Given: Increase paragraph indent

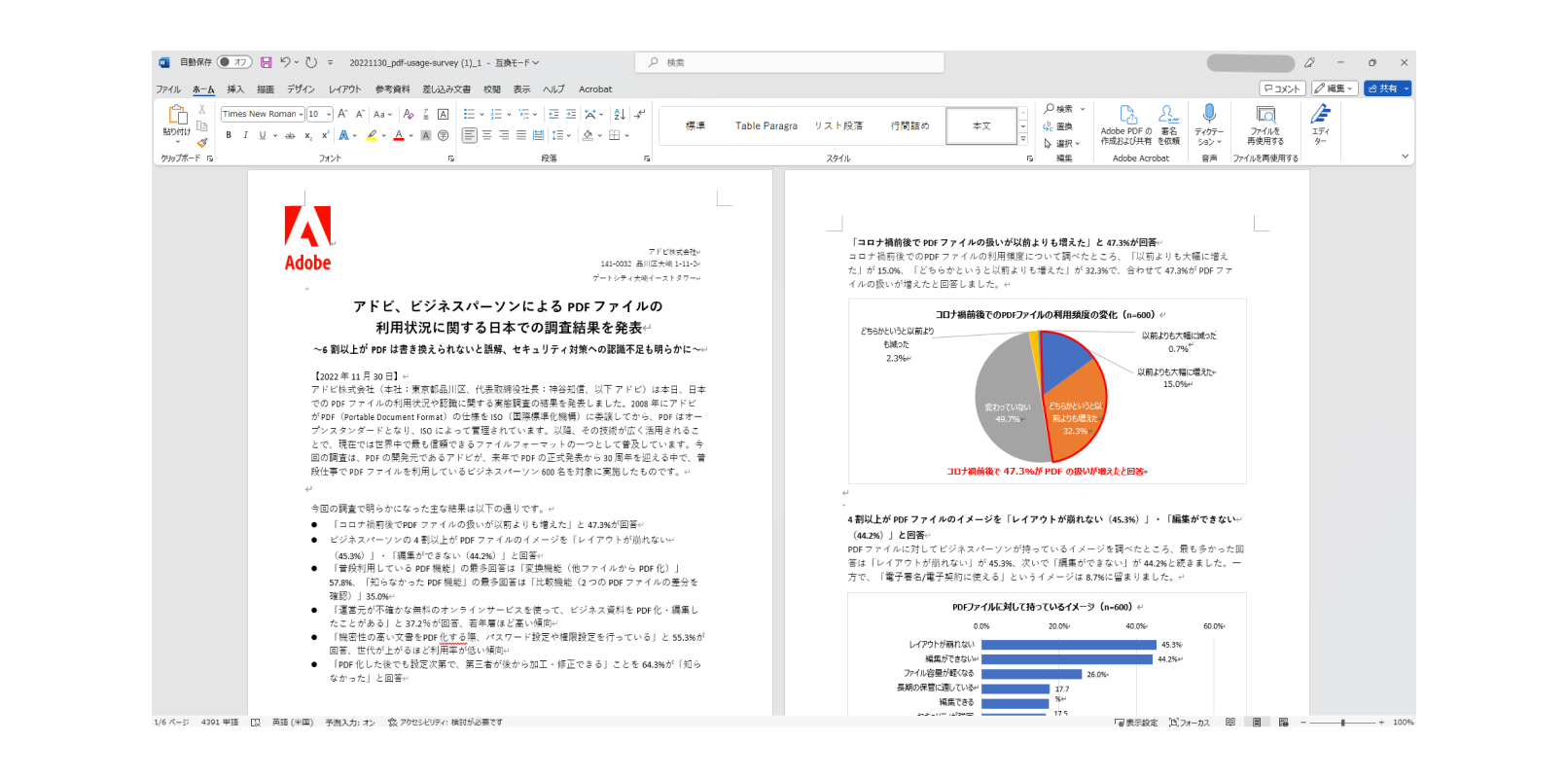Looking at the screenshot, I should (571, 114).
